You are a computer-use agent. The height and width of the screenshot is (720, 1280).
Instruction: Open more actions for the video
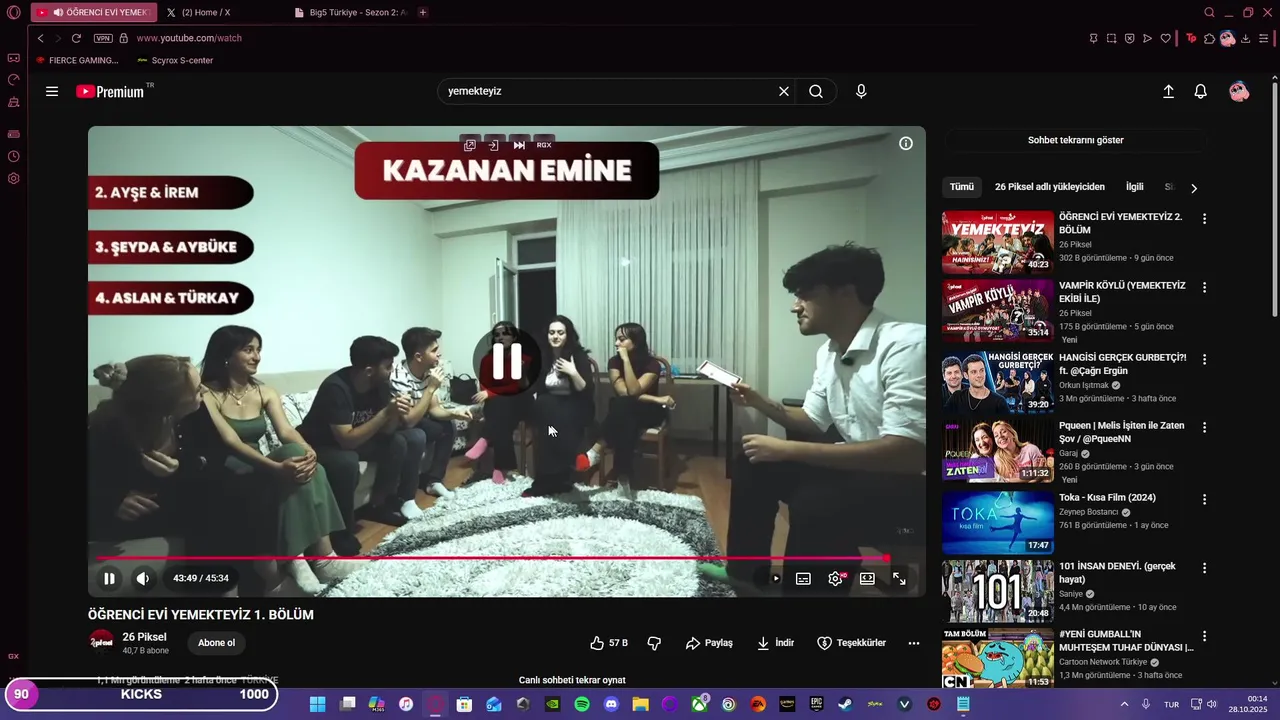coord(914,643)
